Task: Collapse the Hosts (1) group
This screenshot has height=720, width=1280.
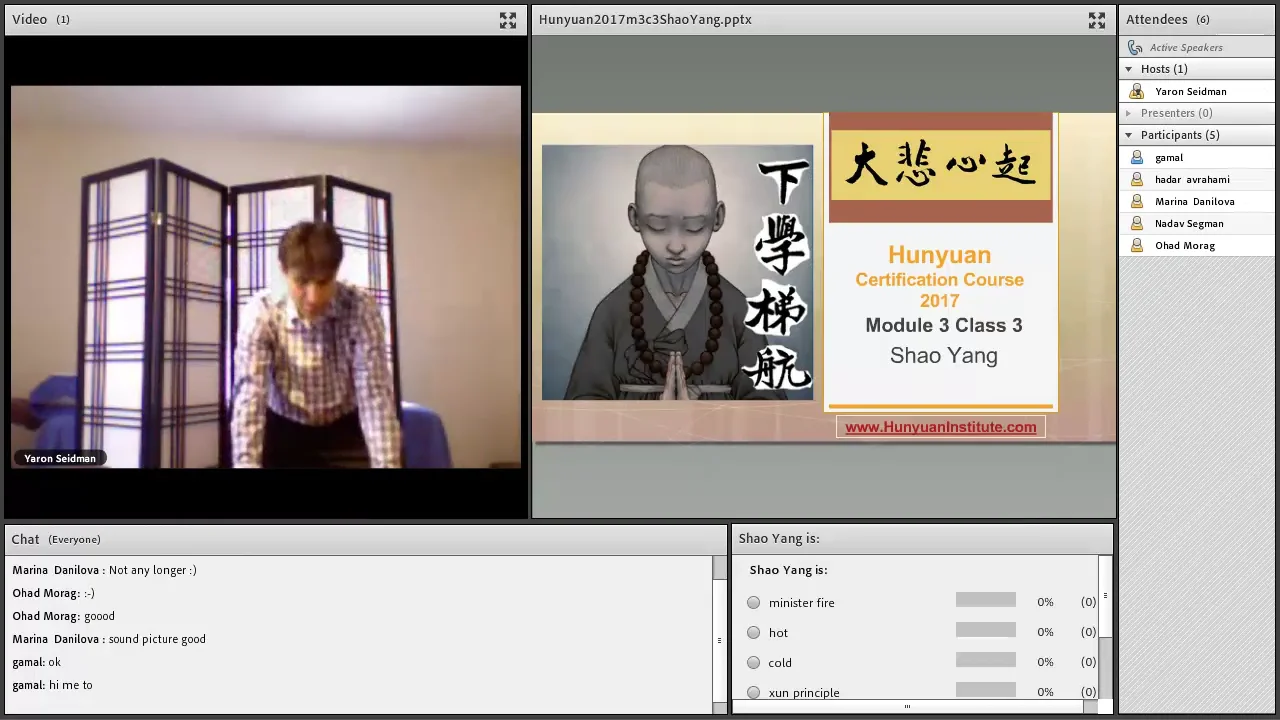Action: [x=1129, y=69]
